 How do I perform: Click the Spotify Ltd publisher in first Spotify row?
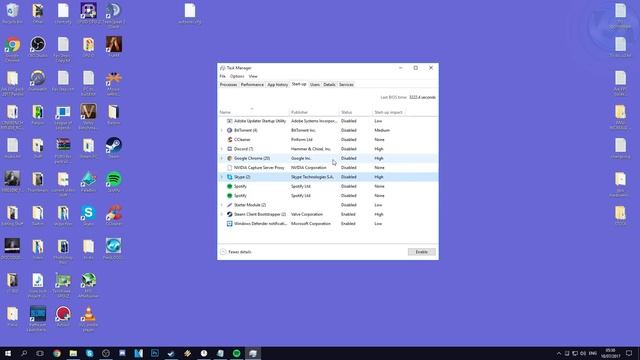[x=301, y=187]
